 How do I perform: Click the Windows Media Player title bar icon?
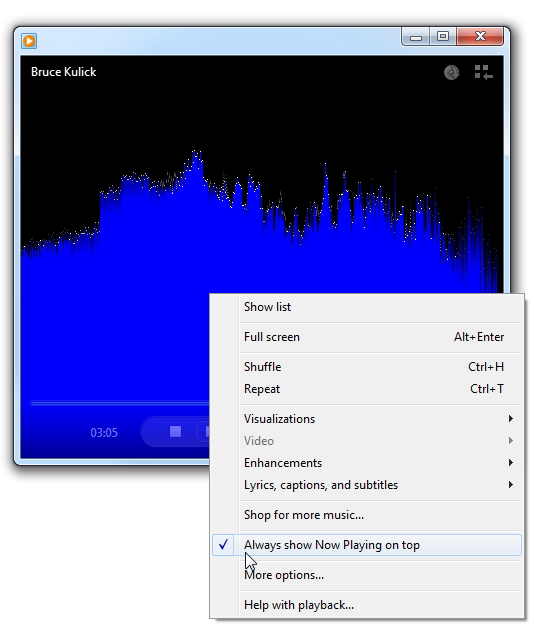29,41
